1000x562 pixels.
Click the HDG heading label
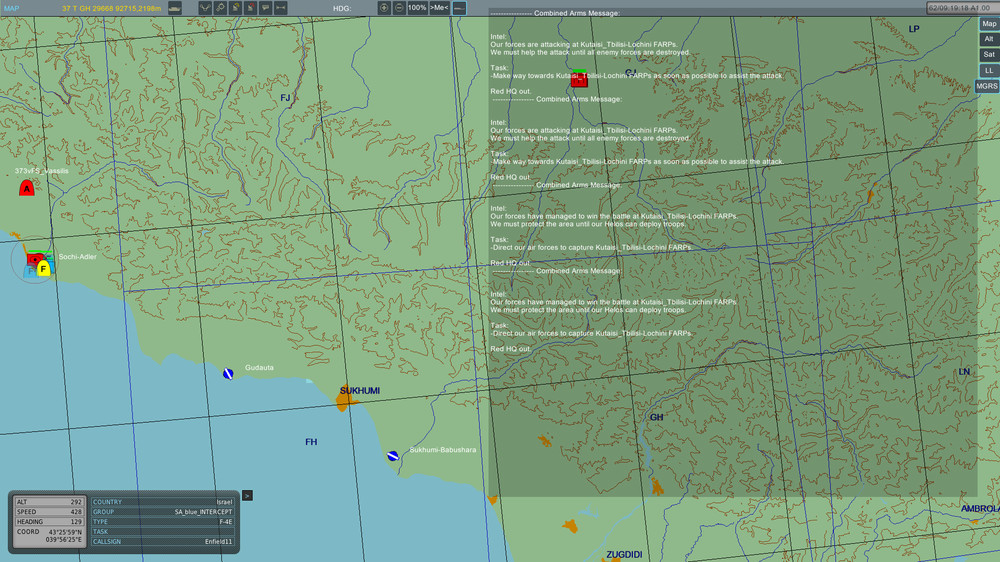tap(342, 8)
